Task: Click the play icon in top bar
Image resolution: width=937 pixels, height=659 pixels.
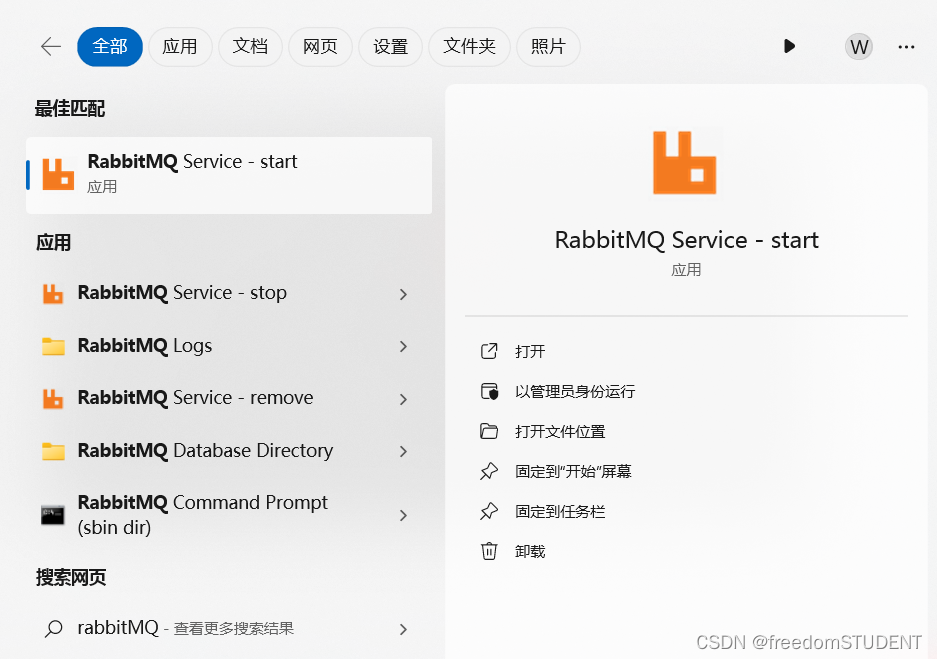Action: (x=789, y=46)
